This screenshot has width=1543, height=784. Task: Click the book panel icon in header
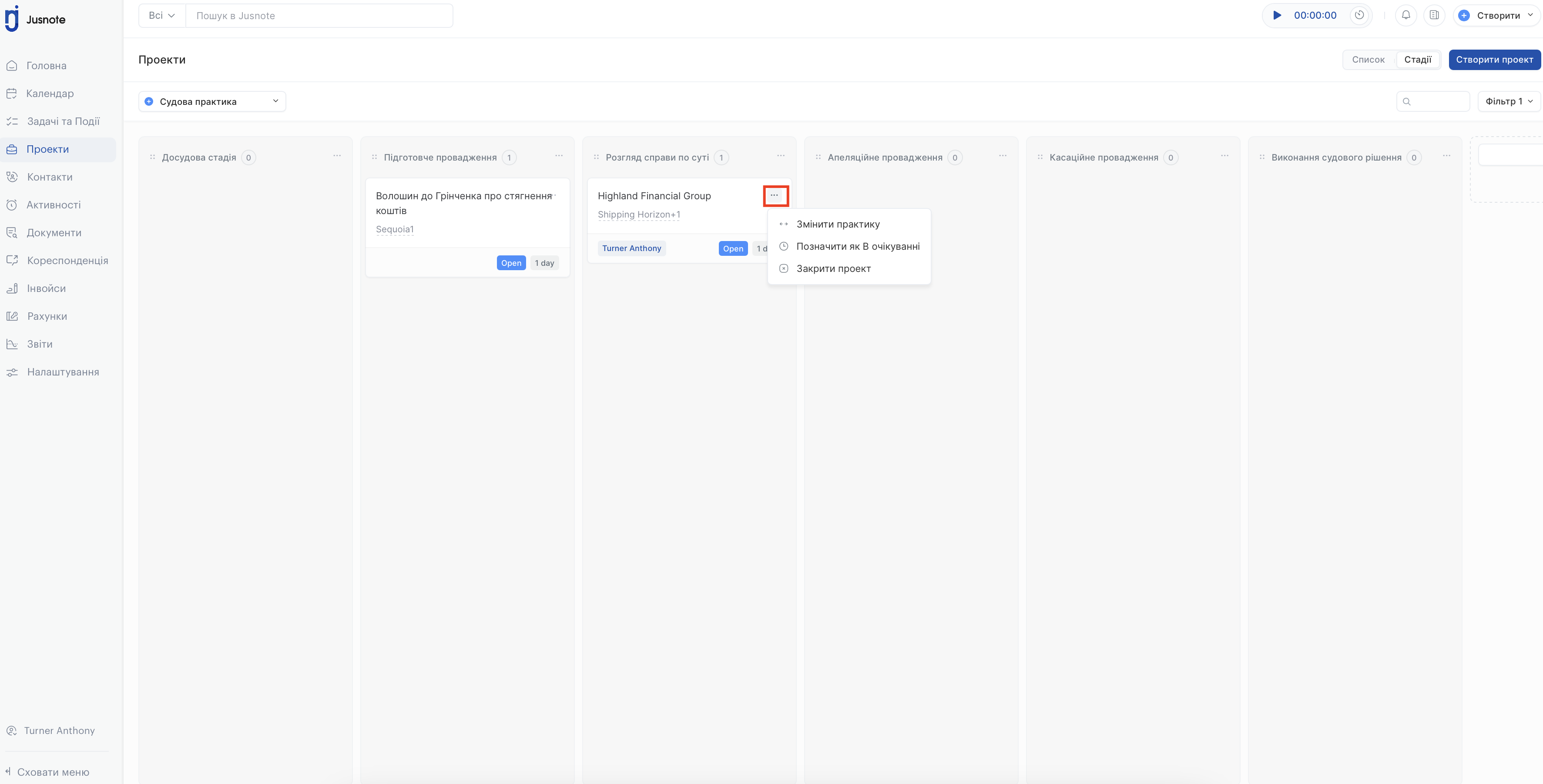click(x=1434, y=16)
